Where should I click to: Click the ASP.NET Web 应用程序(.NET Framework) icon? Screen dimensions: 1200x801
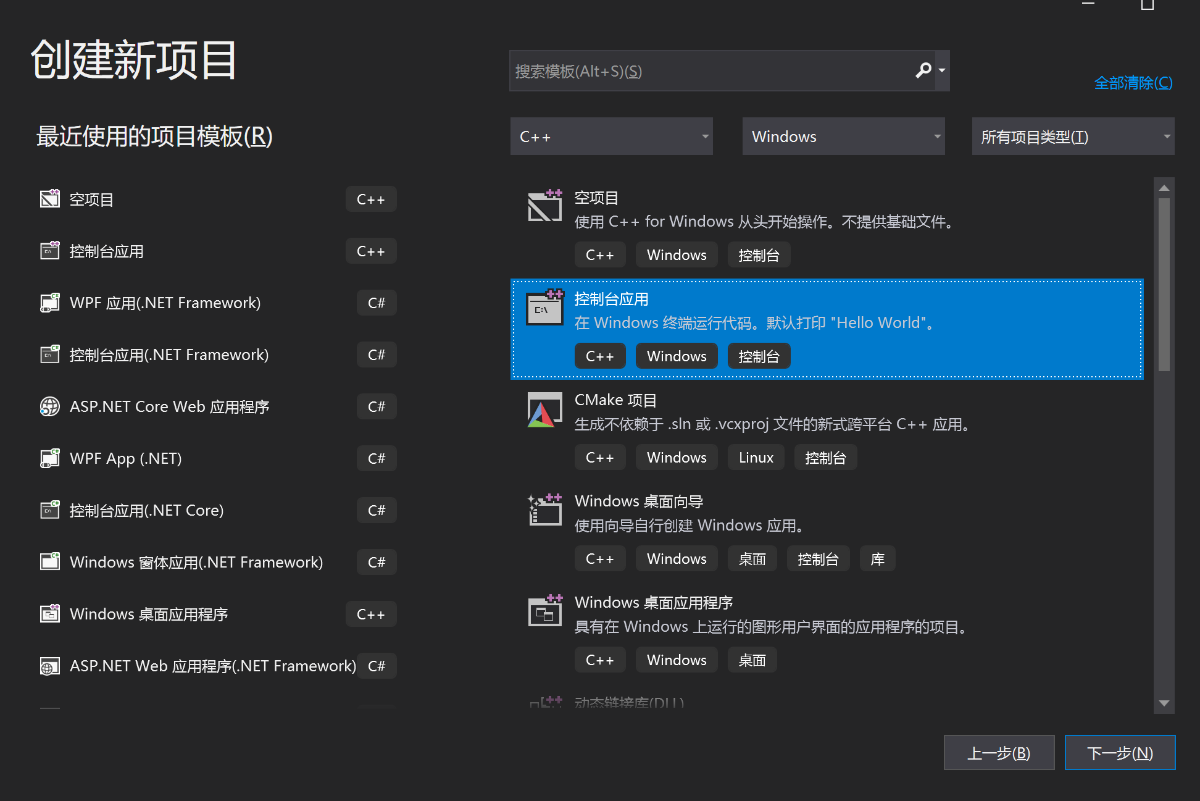point(50,666)
